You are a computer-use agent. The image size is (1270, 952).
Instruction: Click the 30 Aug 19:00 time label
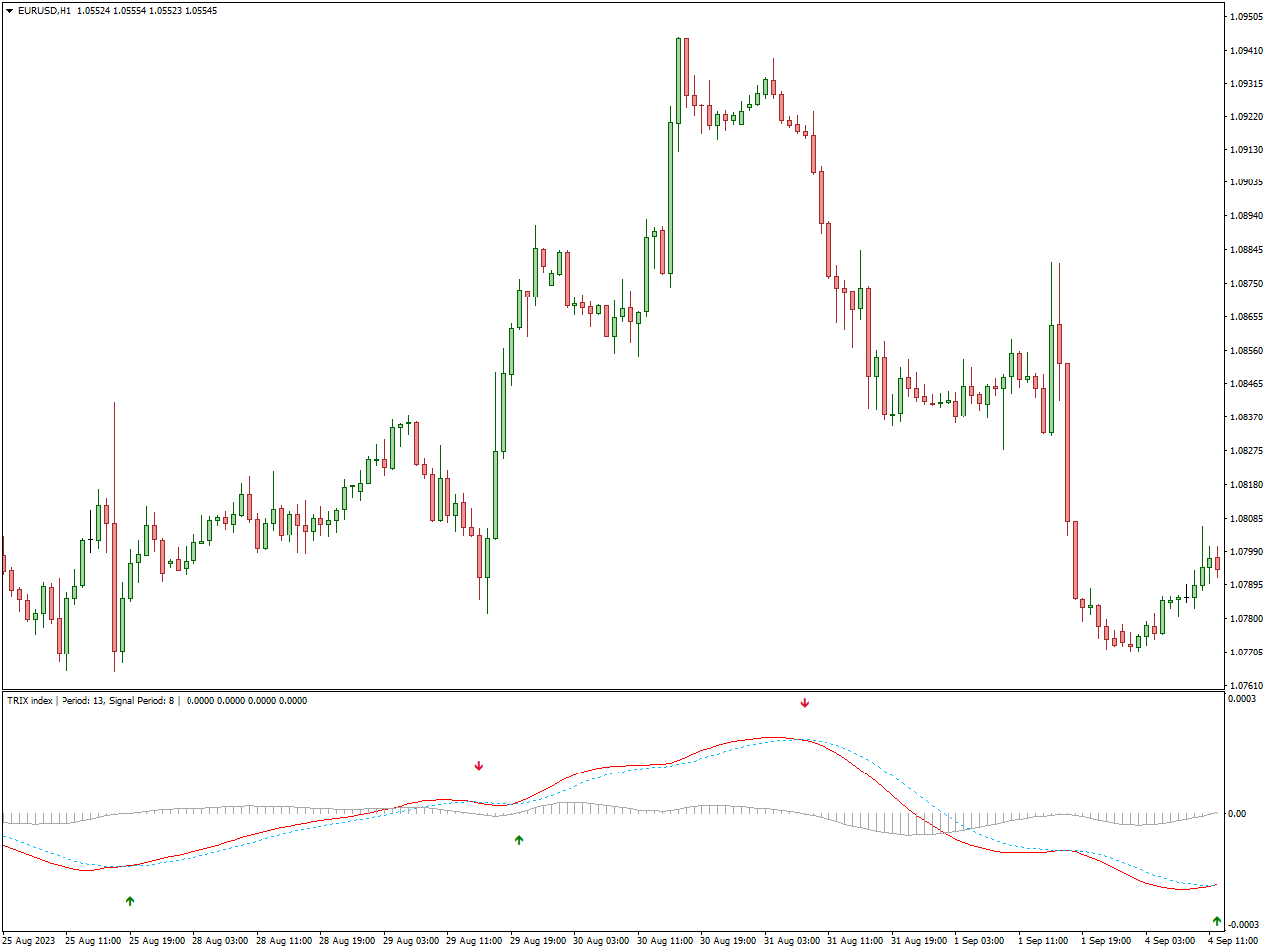pyautogui.click(x=728, y=941)
